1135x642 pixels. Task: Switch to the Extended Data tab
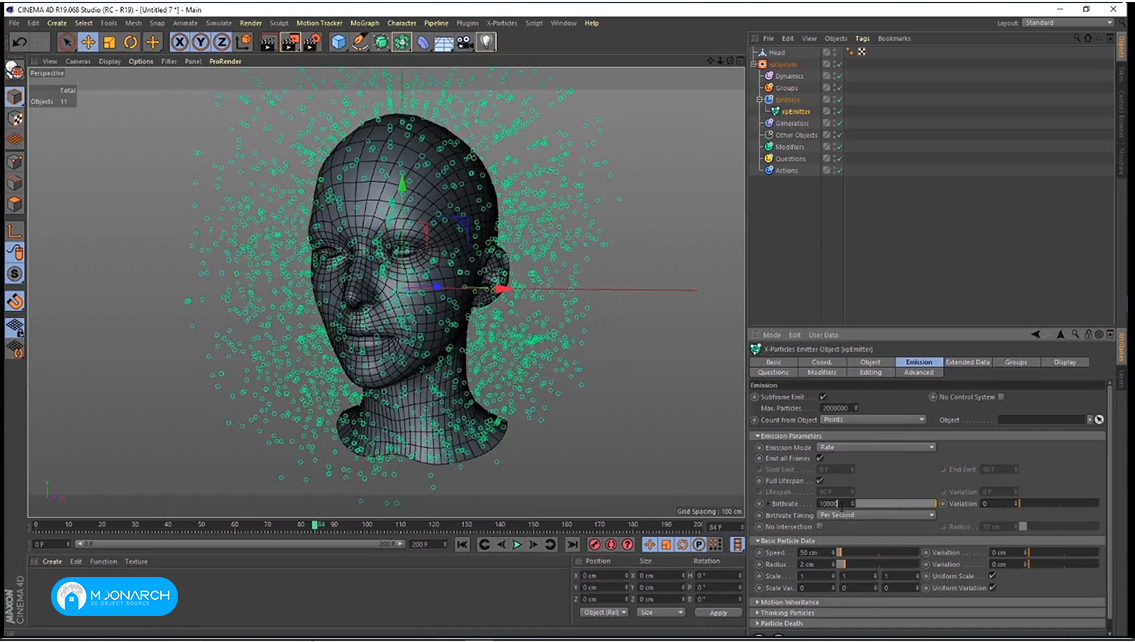[x=967, y=362]
